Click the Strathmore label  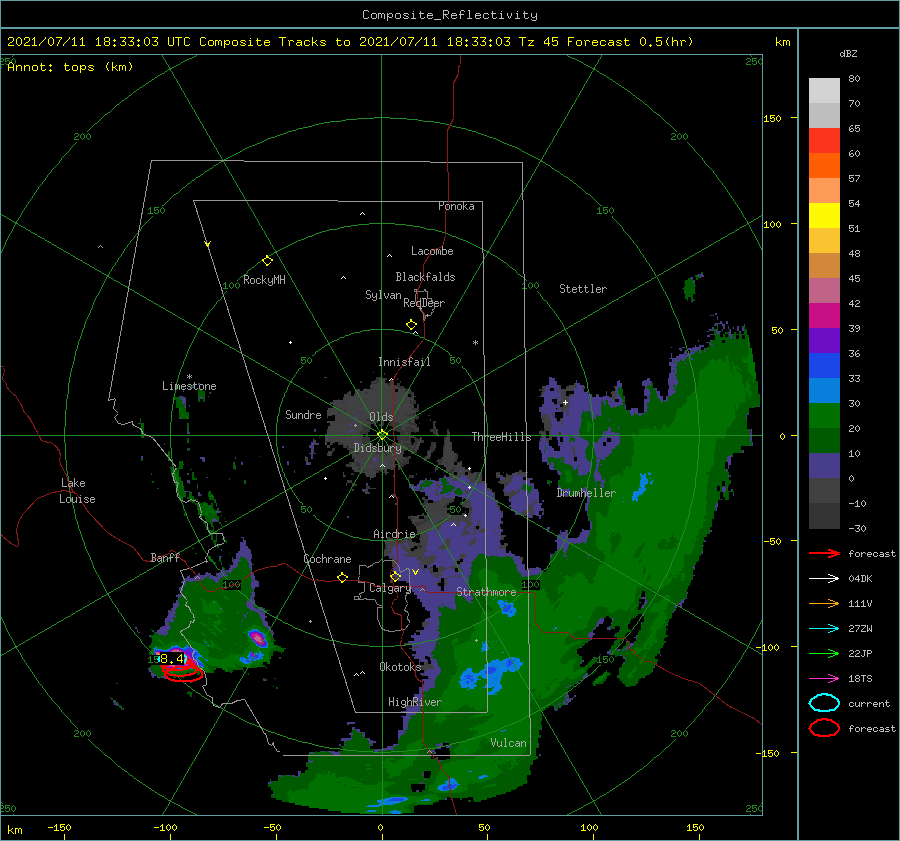pos(486,592)
